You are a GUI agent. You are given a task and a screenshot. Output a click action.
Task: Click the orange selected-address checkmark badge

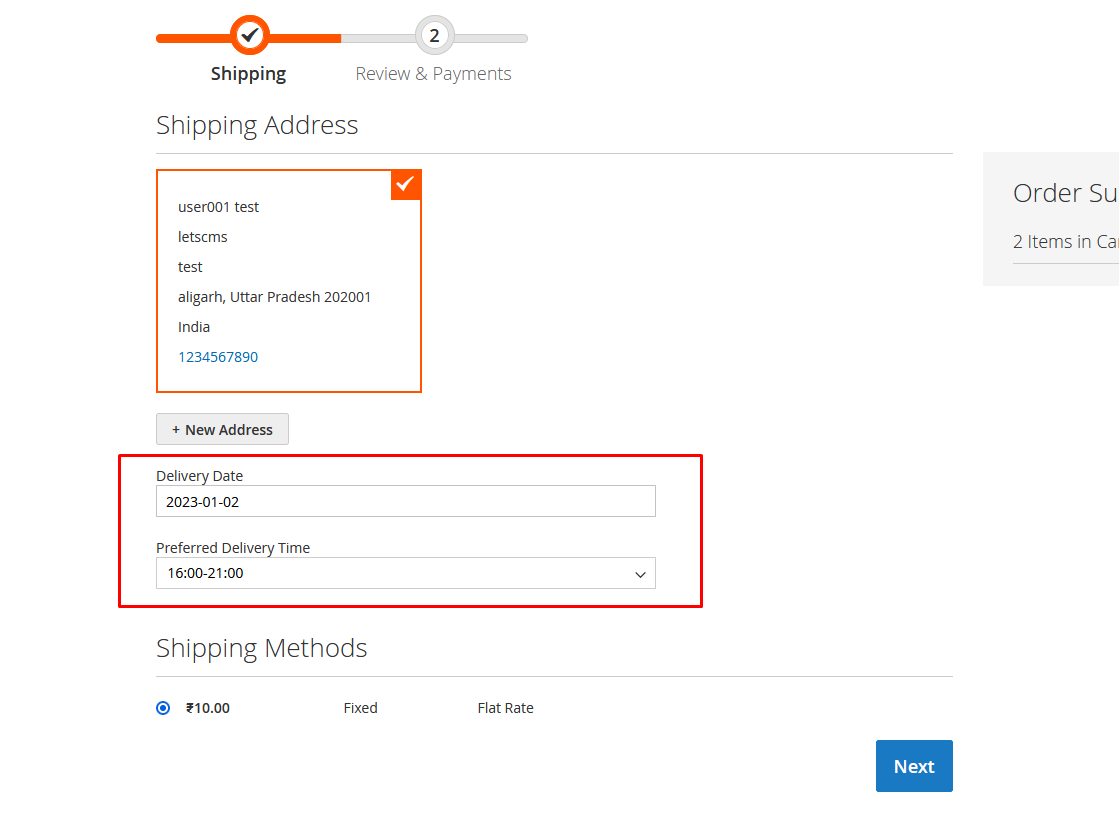tap(405, 185)
